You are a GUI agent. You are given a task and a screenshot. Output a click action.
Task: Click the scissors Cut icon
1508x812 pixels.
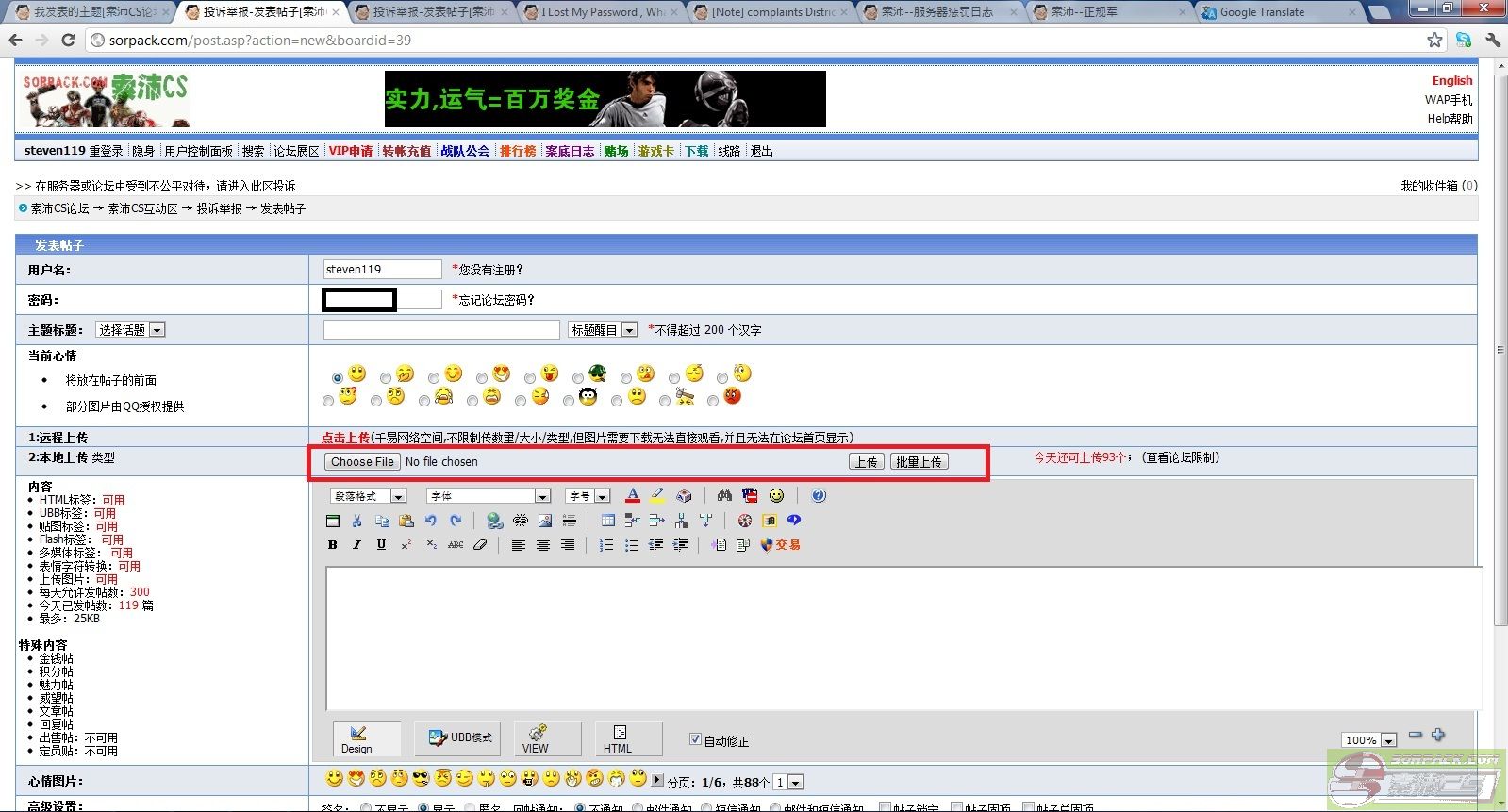coord(356,521)
